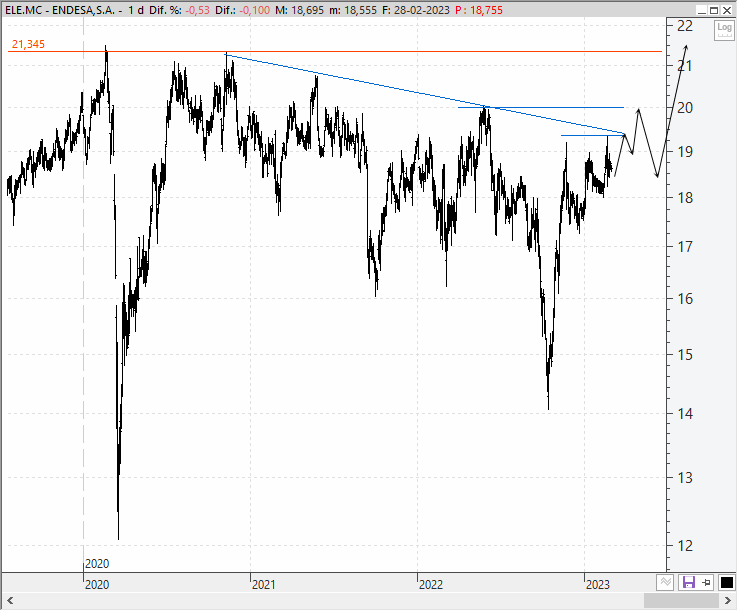Image resolution: width=738 pixels, height=611 pixels.
Task: Click the 12 price axis label
Action: 685,546
